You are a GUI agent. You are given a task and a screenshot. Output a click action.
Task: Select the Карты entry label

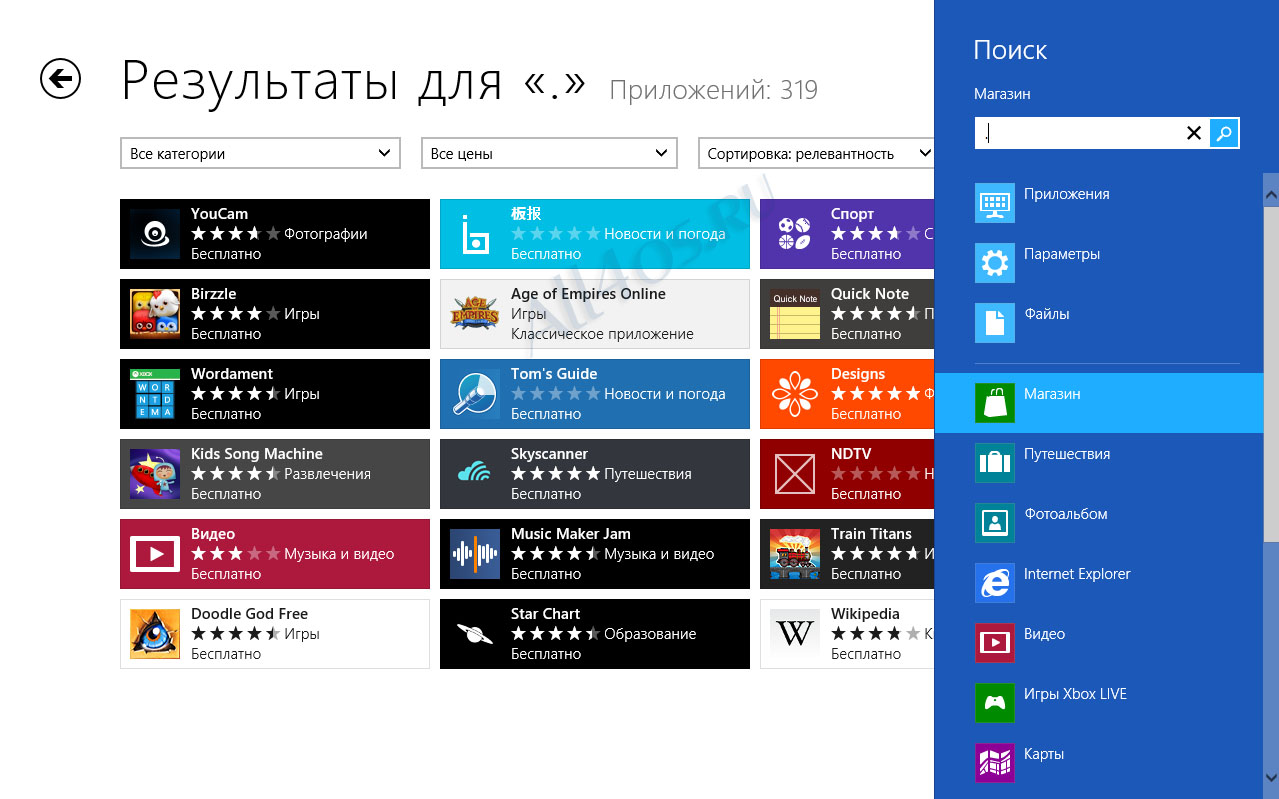click(1044, 754)
